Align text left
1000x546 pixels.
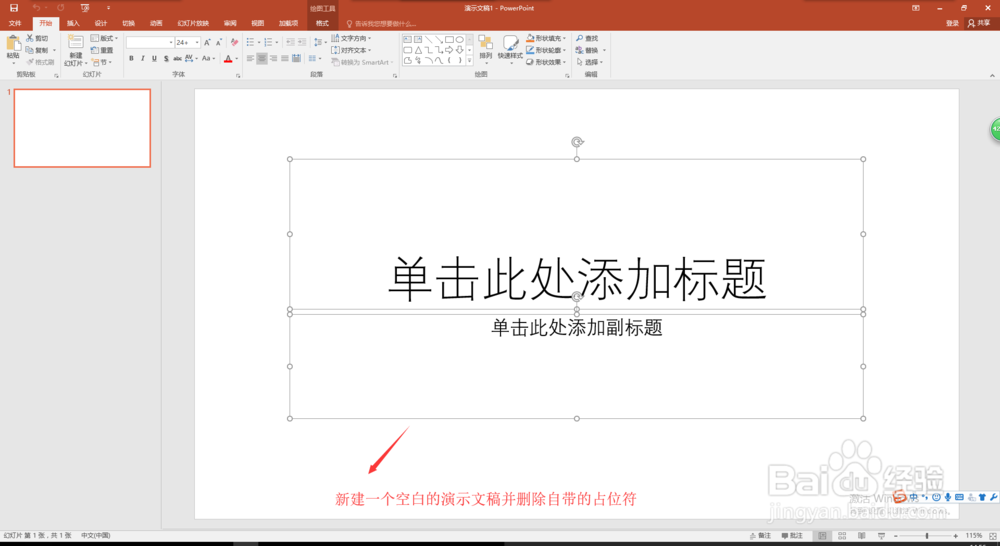tap(250, 59)
